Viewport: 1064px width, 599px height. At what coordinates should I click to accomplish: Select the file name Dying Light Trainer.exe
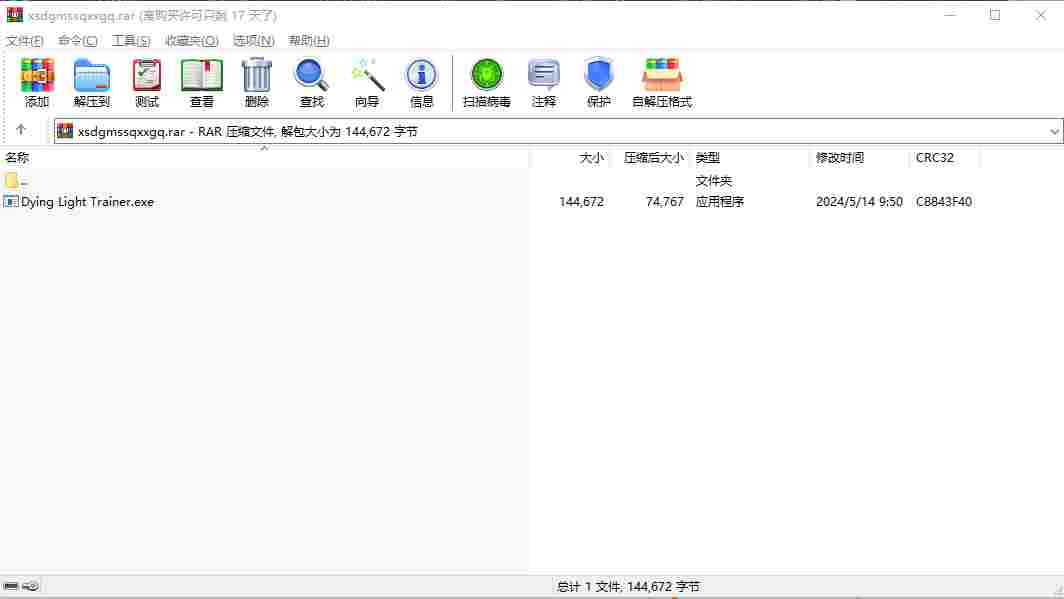(88, 201)
